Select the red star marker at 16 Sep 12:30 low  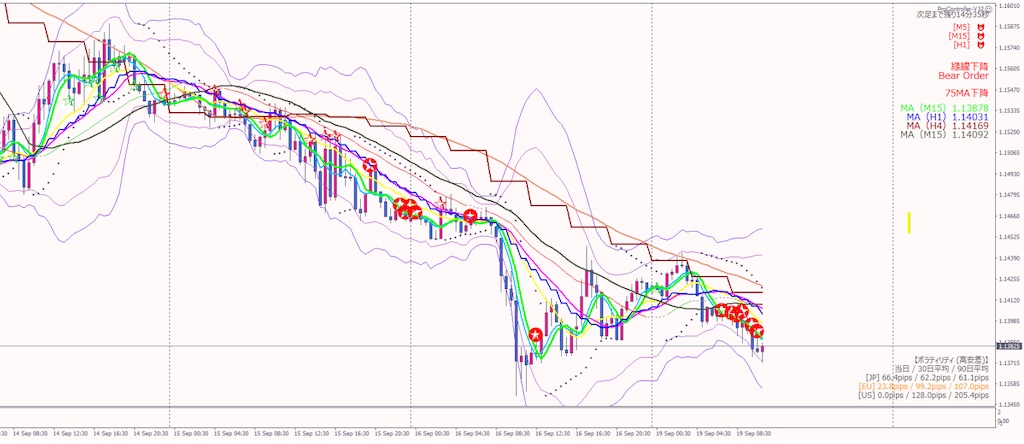(536, 336)
